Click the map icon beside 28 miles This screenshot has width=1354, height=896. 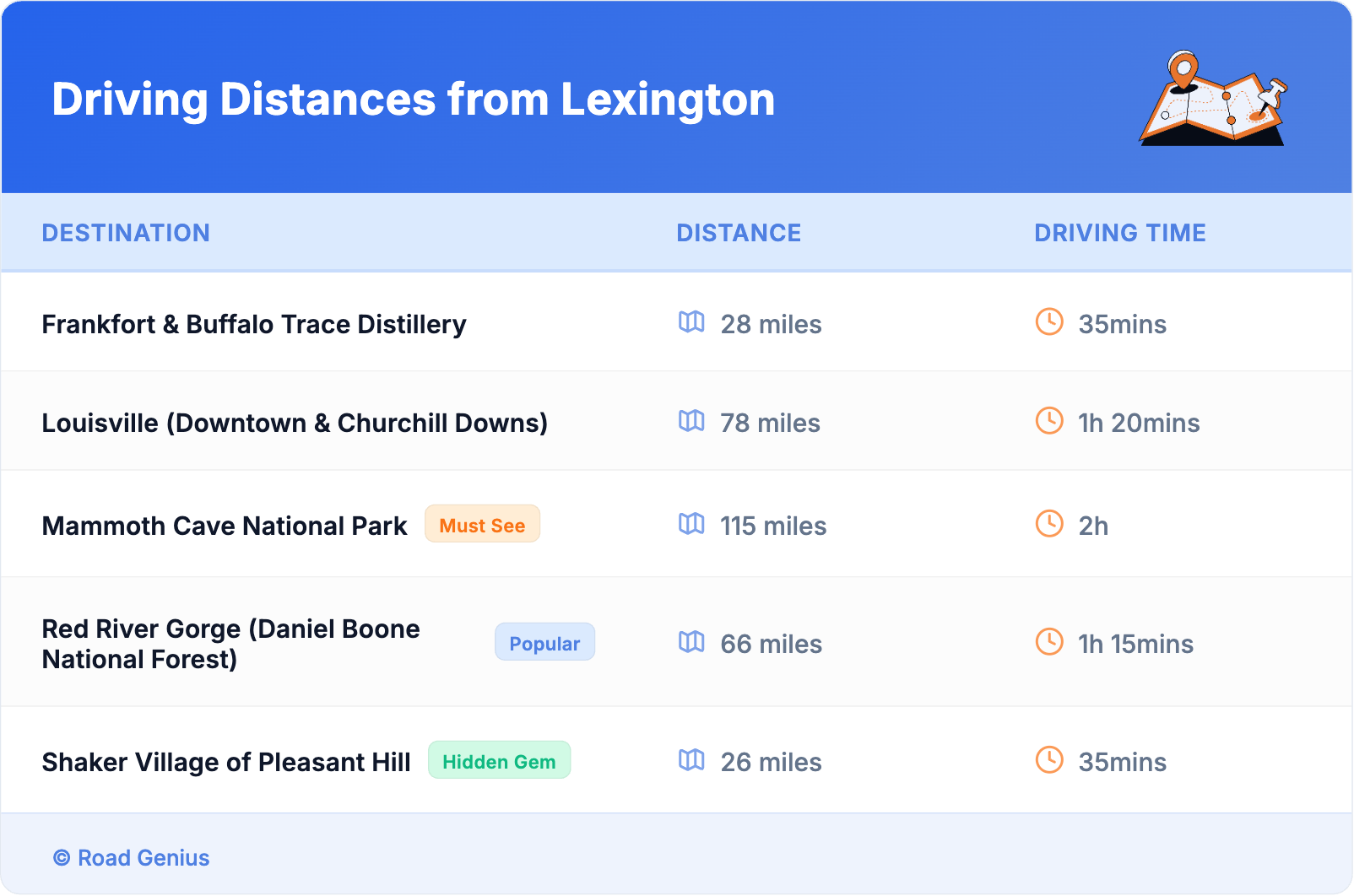tap(691, 322)
